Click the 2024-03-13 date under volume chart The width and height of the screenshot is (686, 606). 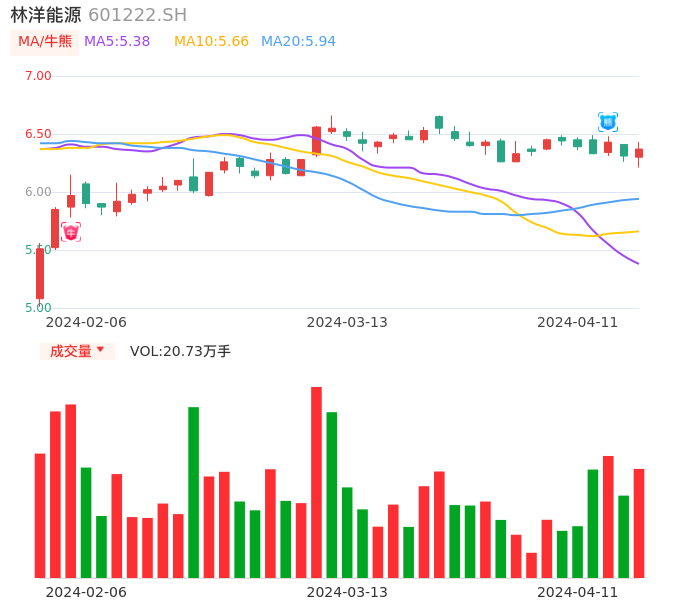tap(347, 592)
